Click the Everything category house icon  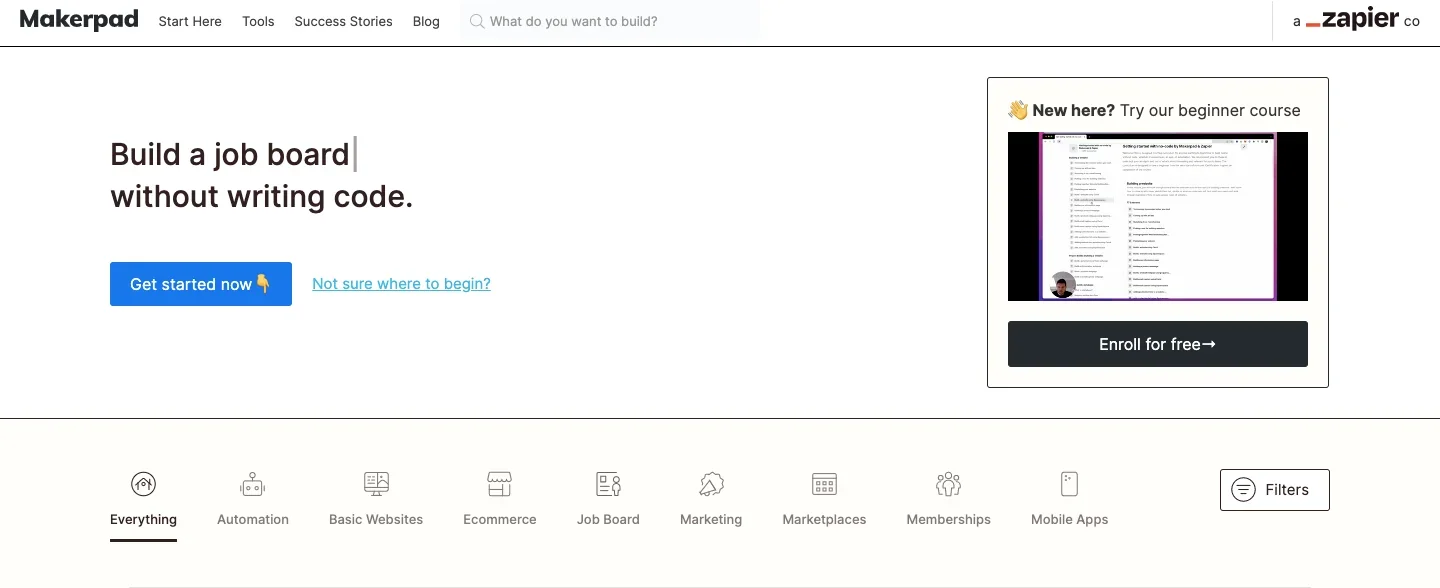143,485
